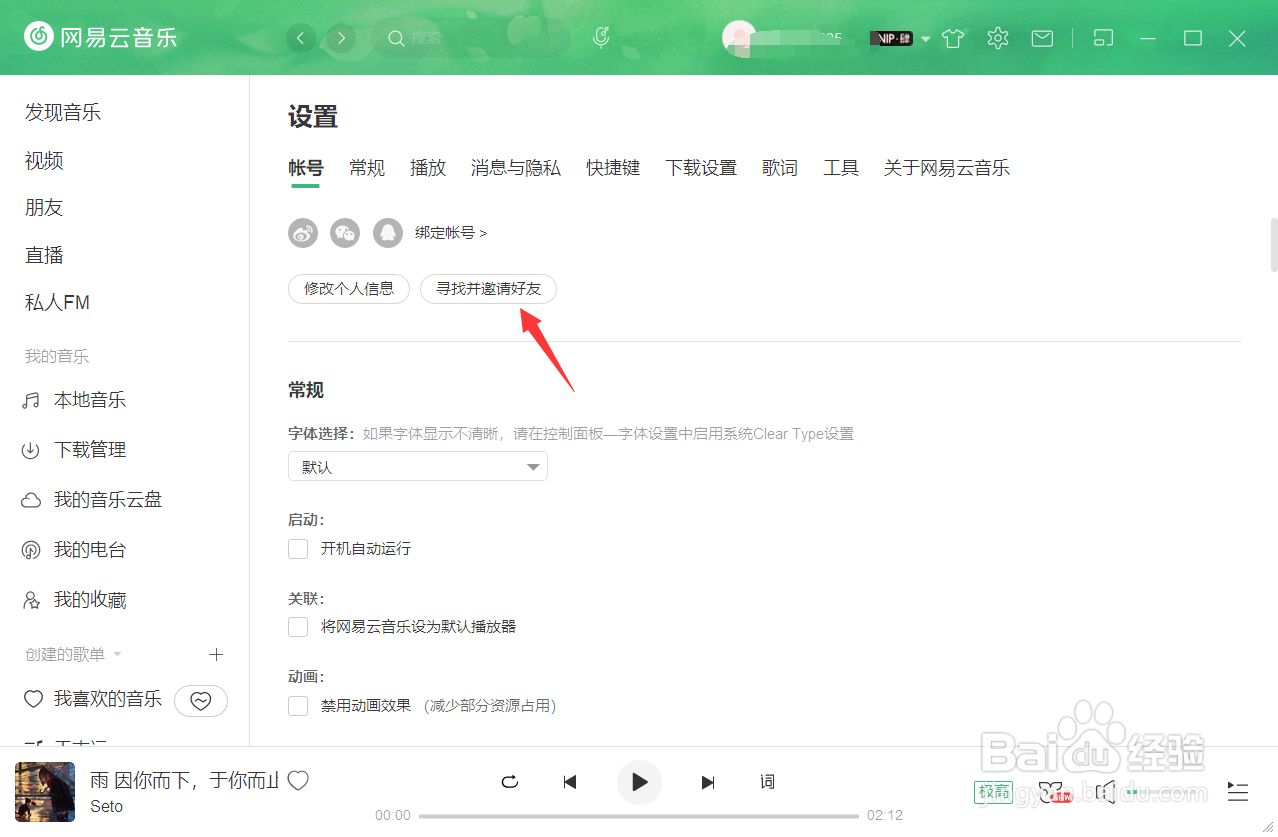Expand the account dropdown arrow beside VIP badge
The image size is (1278, 837).
[925, 39]
